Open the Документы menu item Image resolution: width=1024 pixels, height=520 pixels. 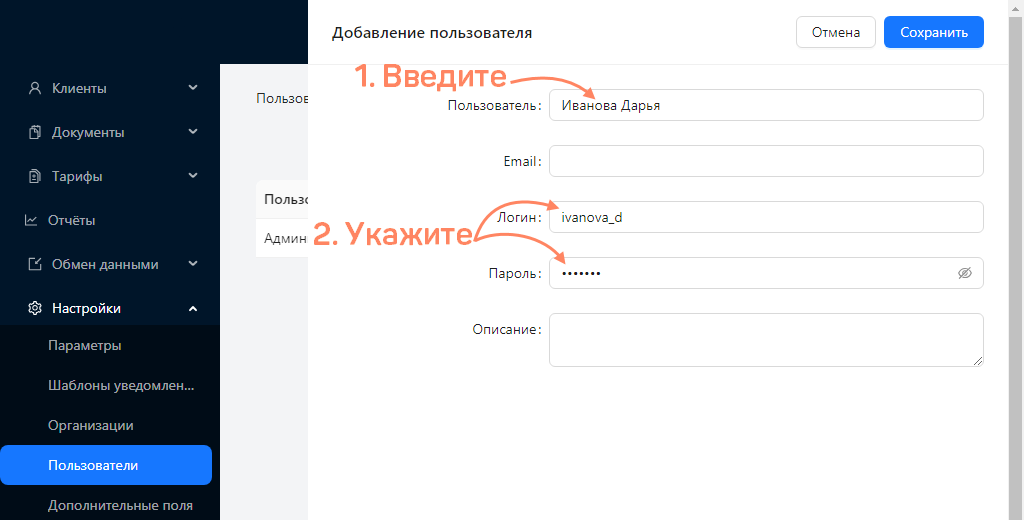click(110, 133)
